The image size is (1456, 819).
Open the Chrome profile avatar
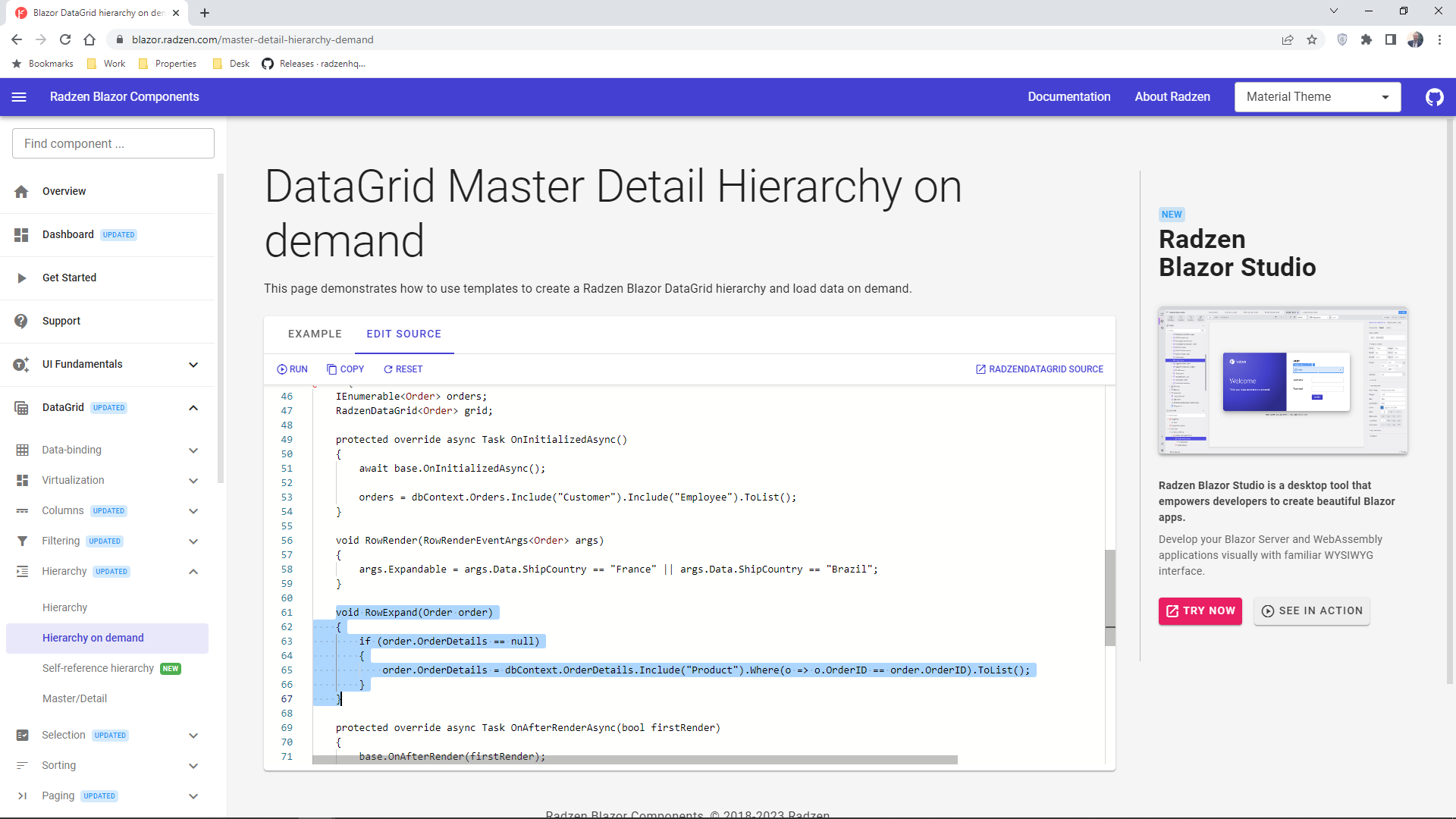pos(1415,39)
